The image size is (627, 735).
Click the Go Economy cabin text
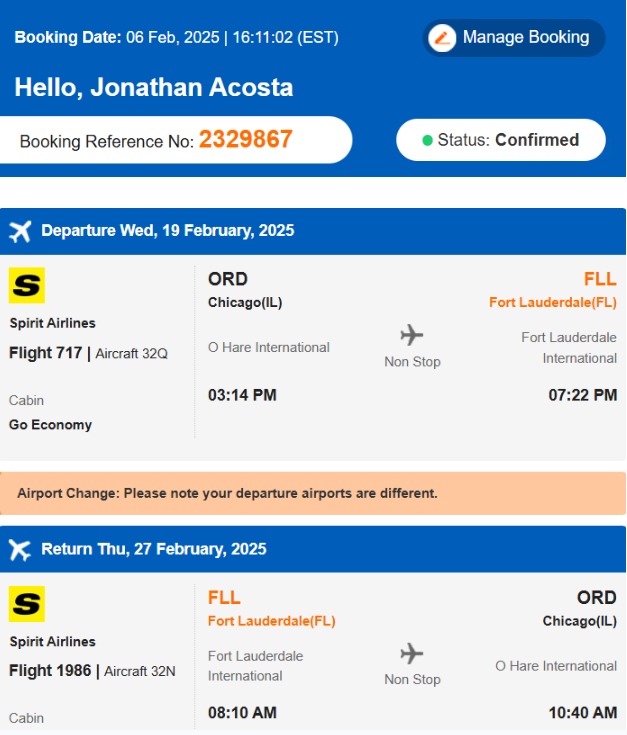pos(50,425)
